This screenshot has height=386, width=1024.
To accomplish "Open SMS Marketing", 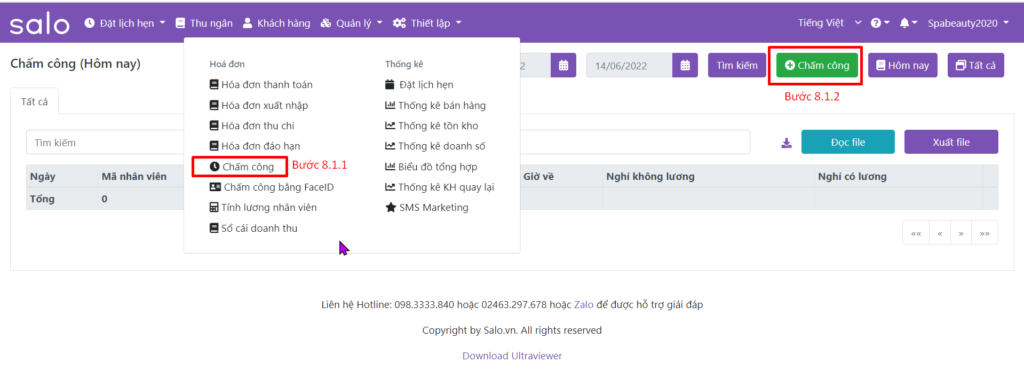I will (427, 207).
